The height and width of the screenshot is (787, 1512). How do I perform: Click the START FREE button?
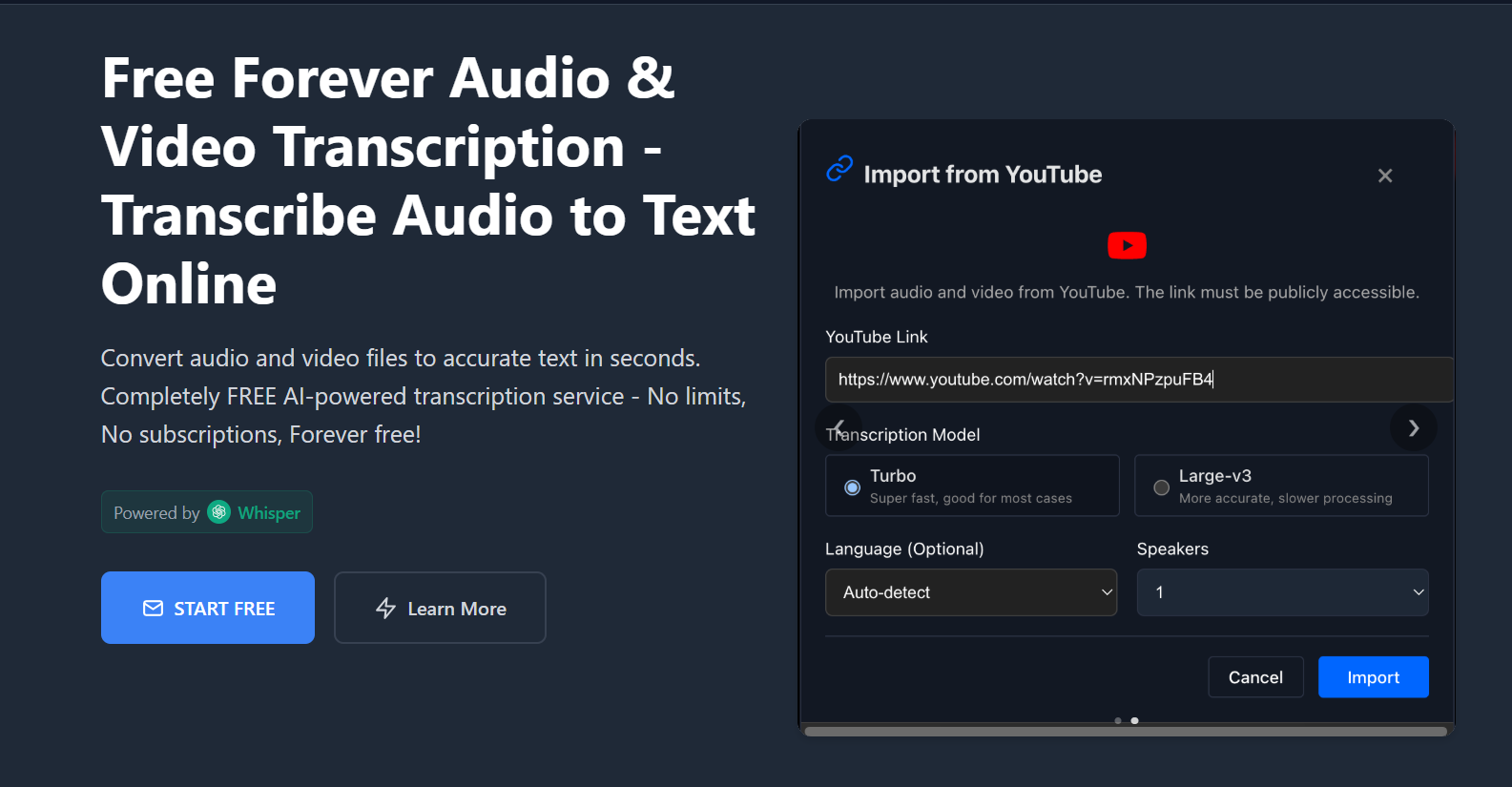[208, 608]
